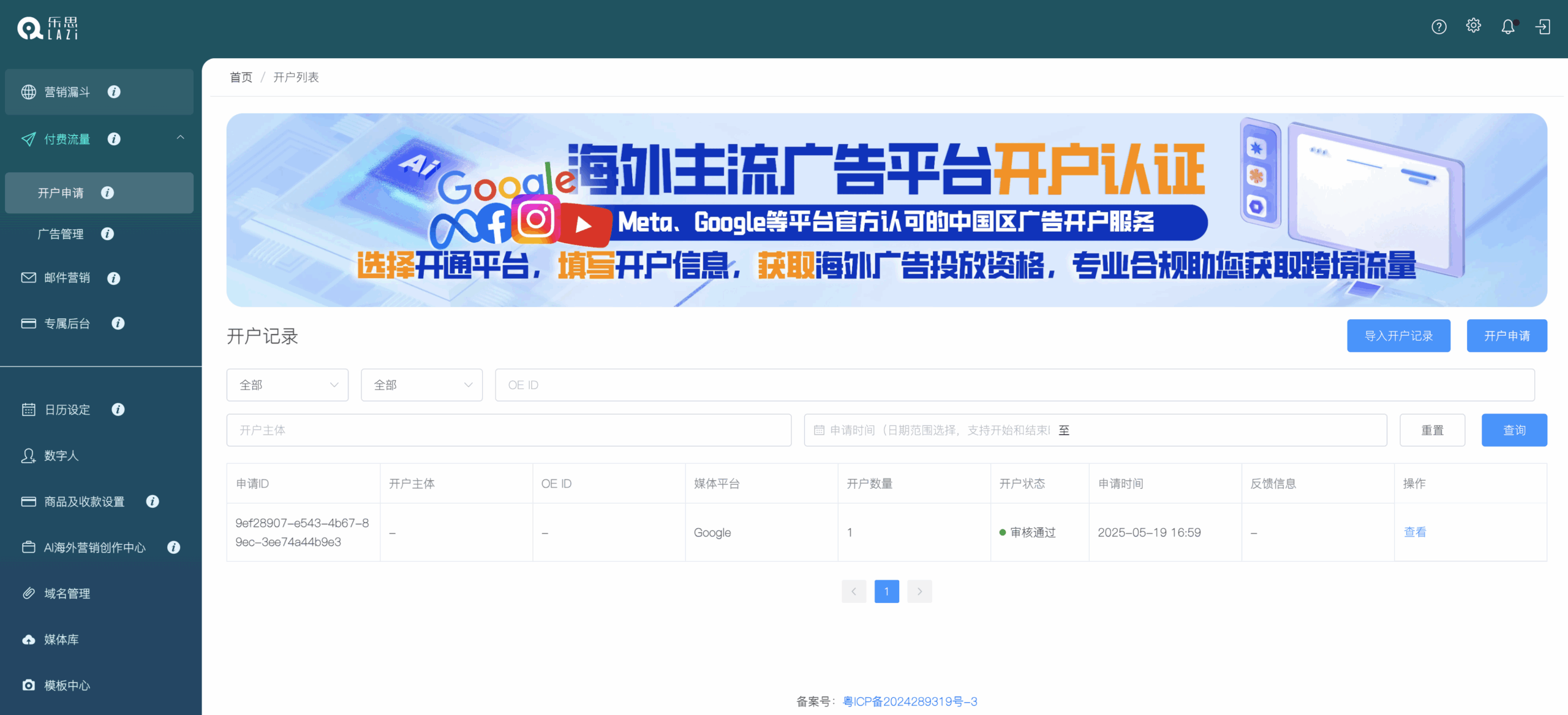The image size is (1568, 715).
Task: Click info icon next to 付费流量
Action: coord(114,139)
